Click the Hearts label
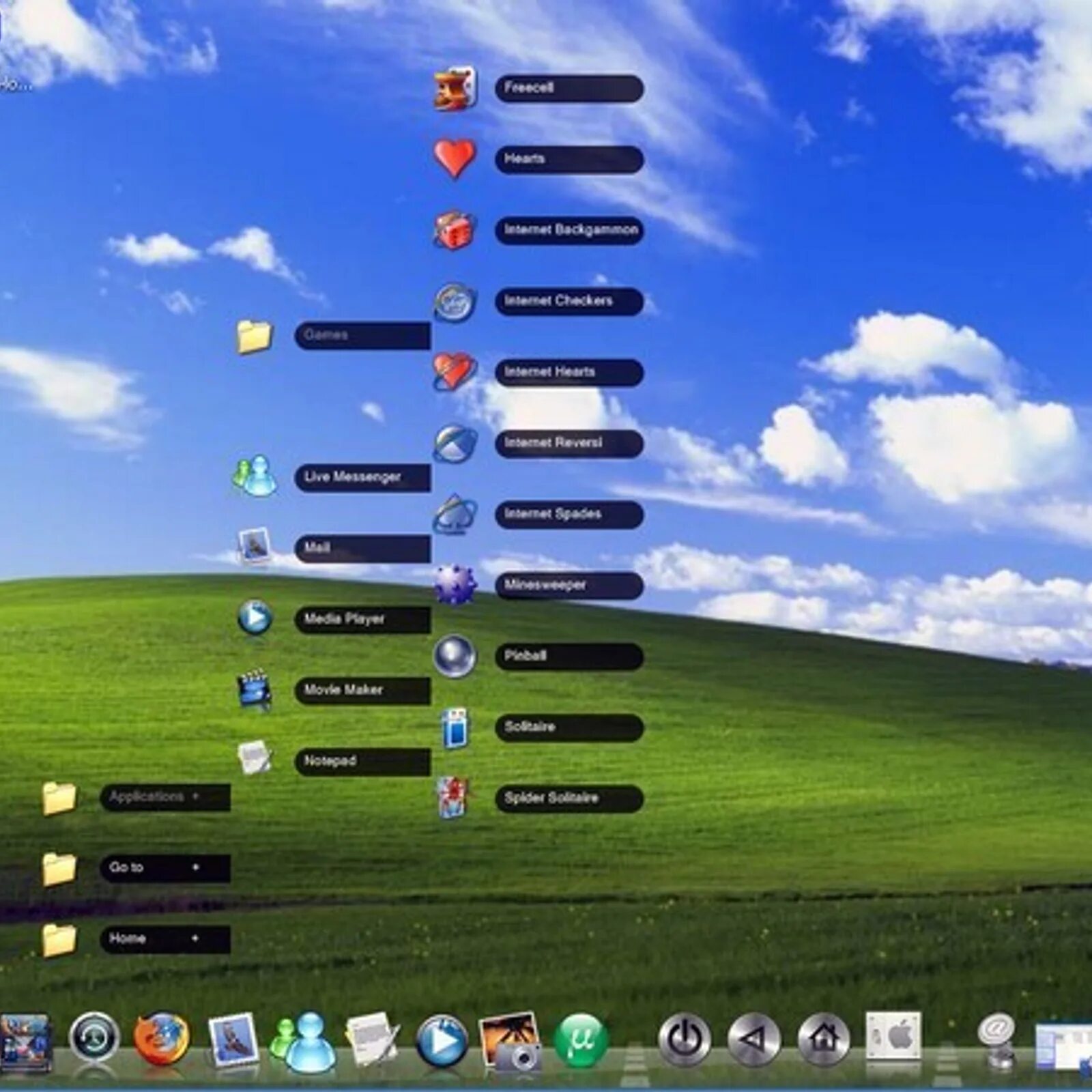 tap(569, 159)
